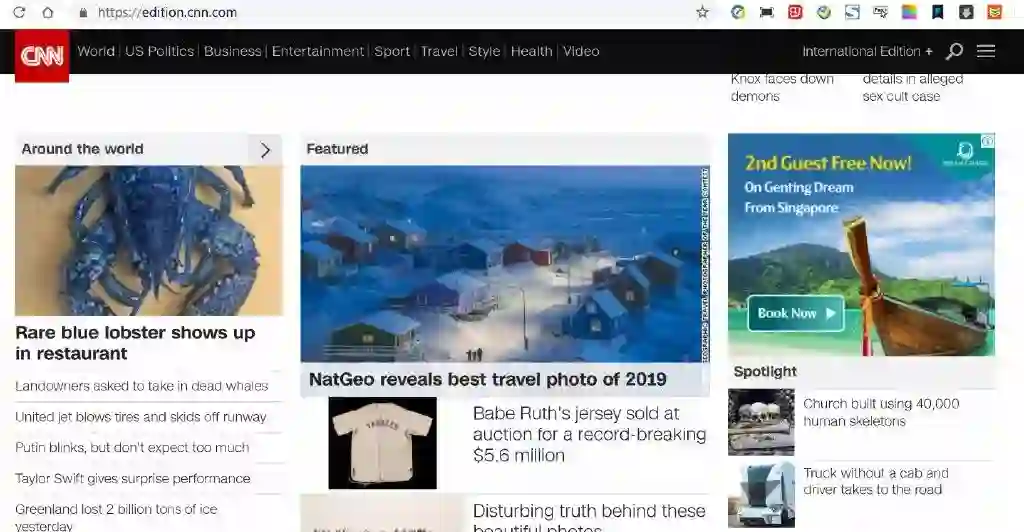Open the dark blue bookmark extension

click(938, 12)
